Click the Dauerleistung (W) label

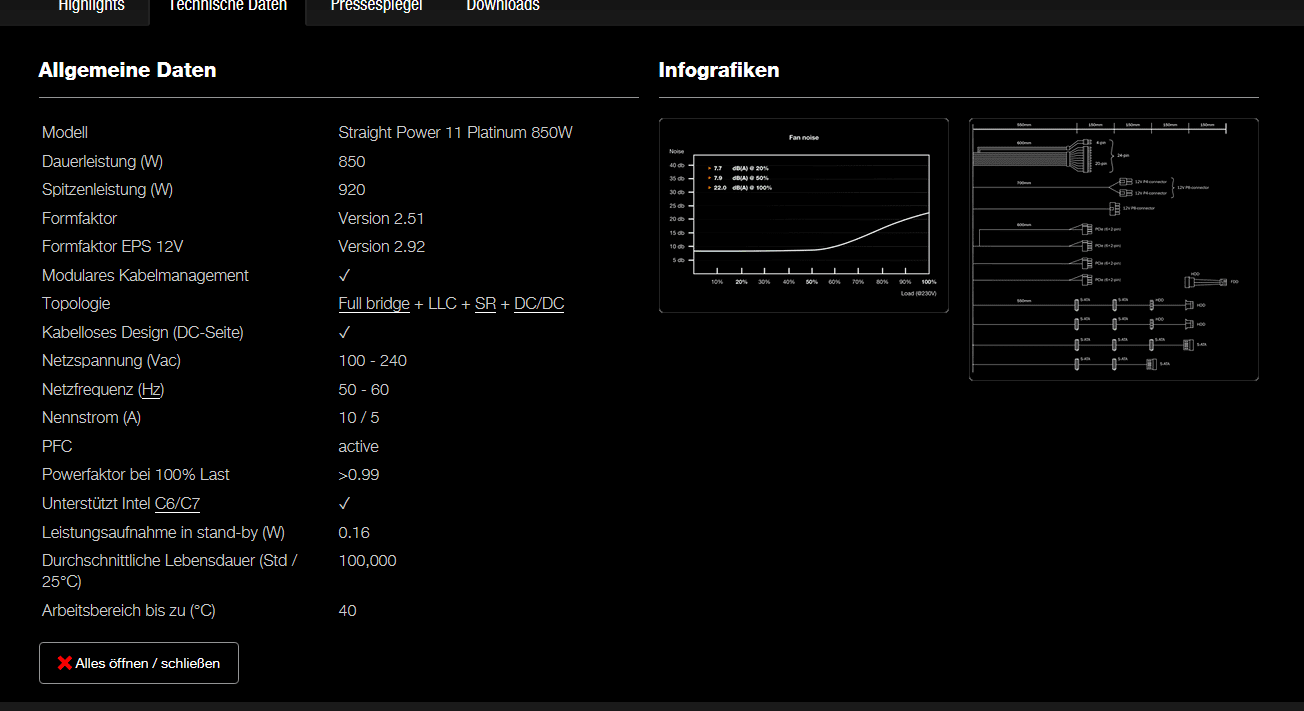pyautogui.click(x=102, y=162)
